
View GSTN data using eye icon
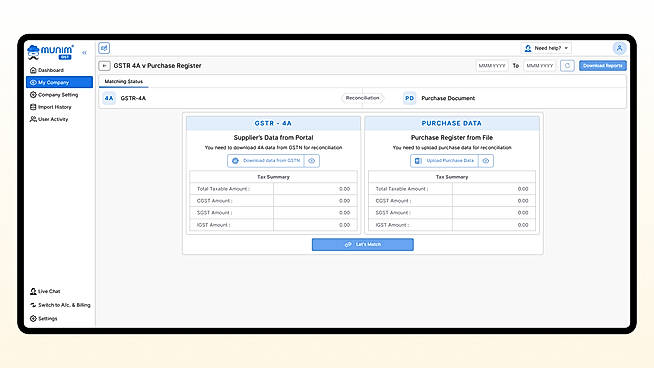point(312,161)
